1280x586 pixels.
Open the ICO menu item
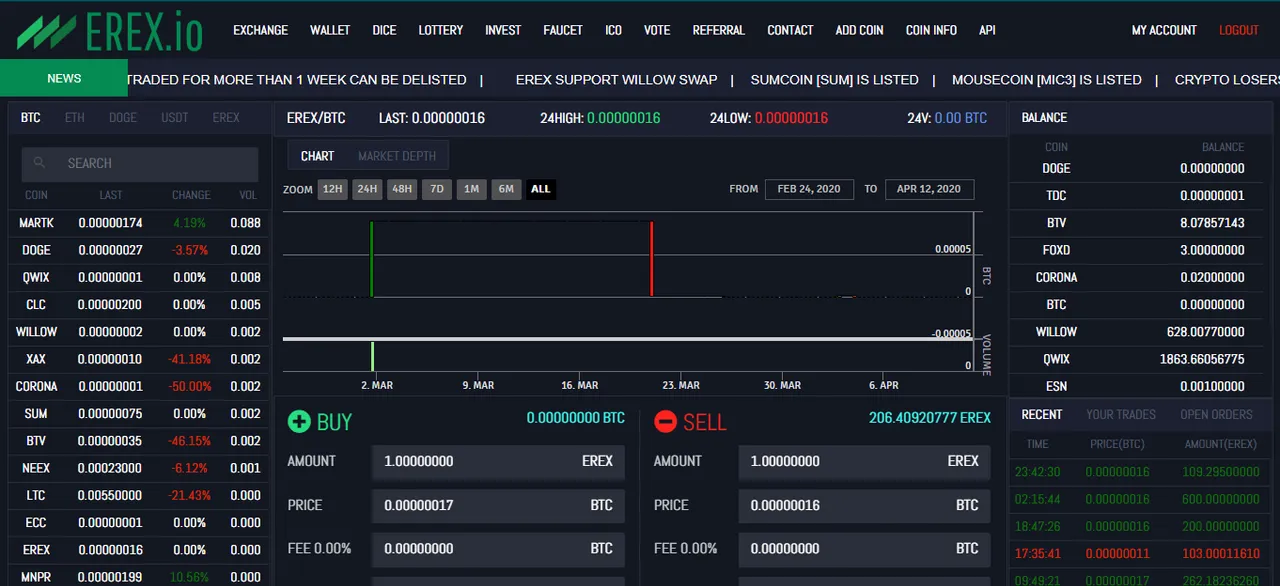[613, 30]
